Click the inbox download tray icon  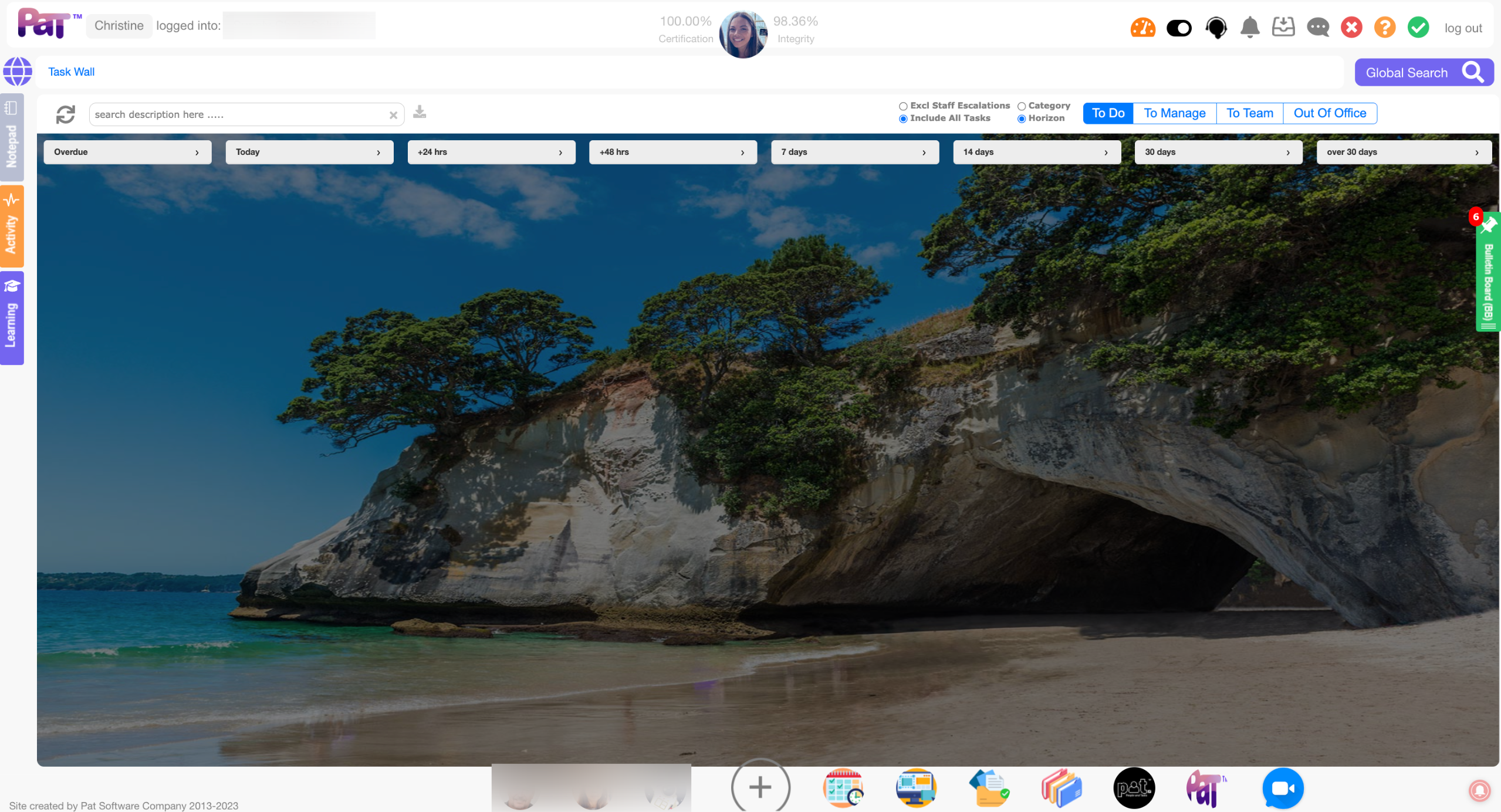pyautogui.click(x=1283, y=28)
